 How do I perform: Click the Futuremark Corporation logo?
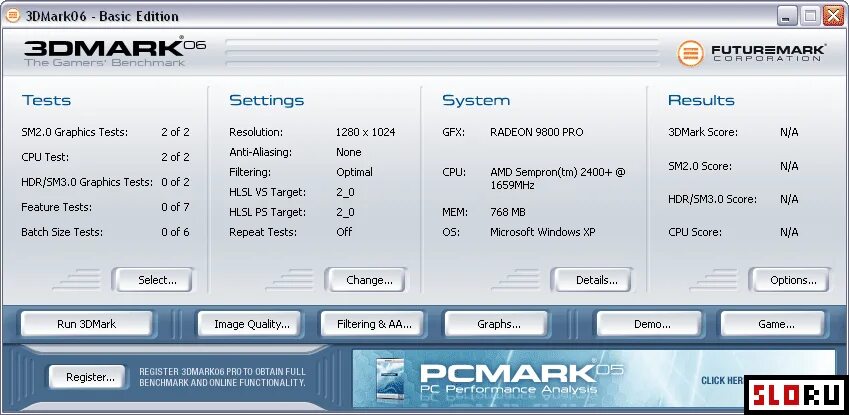pyautogui.click(x=752, y=53)
